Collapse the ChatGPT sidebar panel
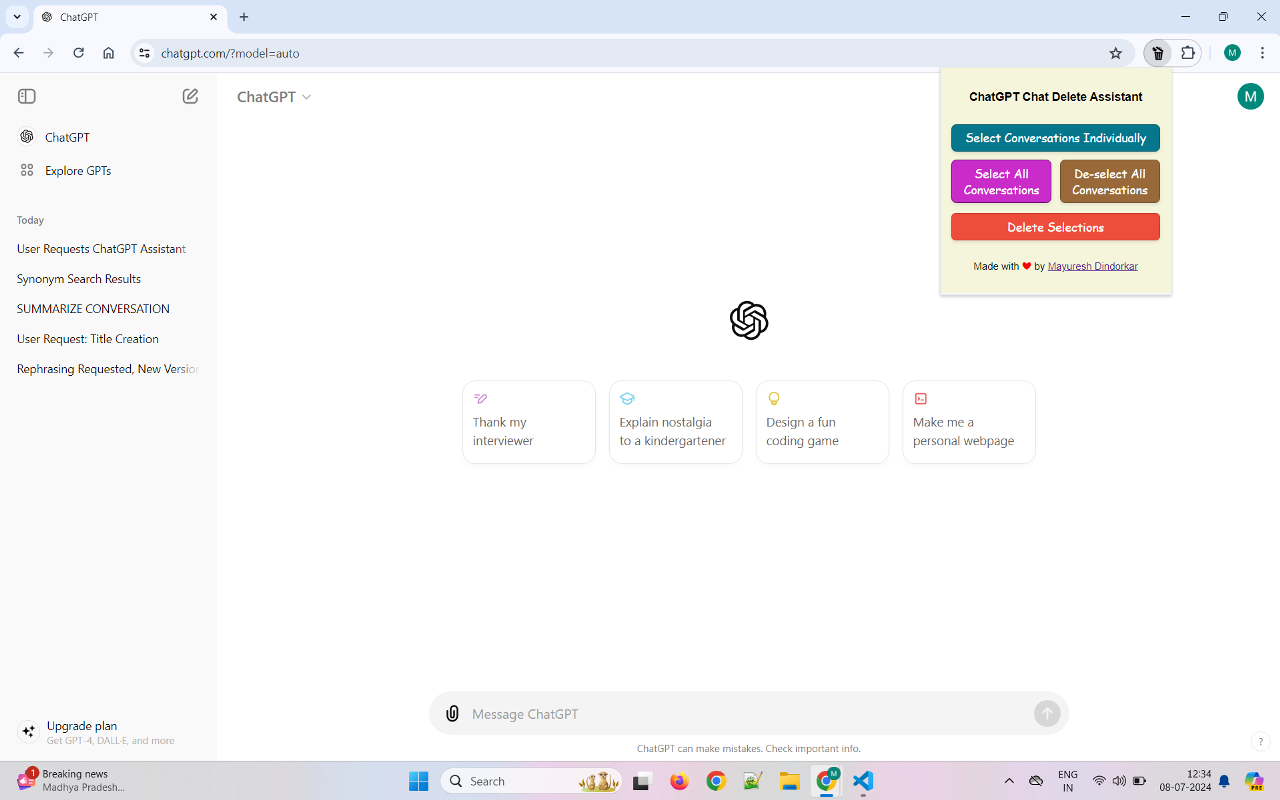This screenshot has height=800, width=1280. [26, 96]
